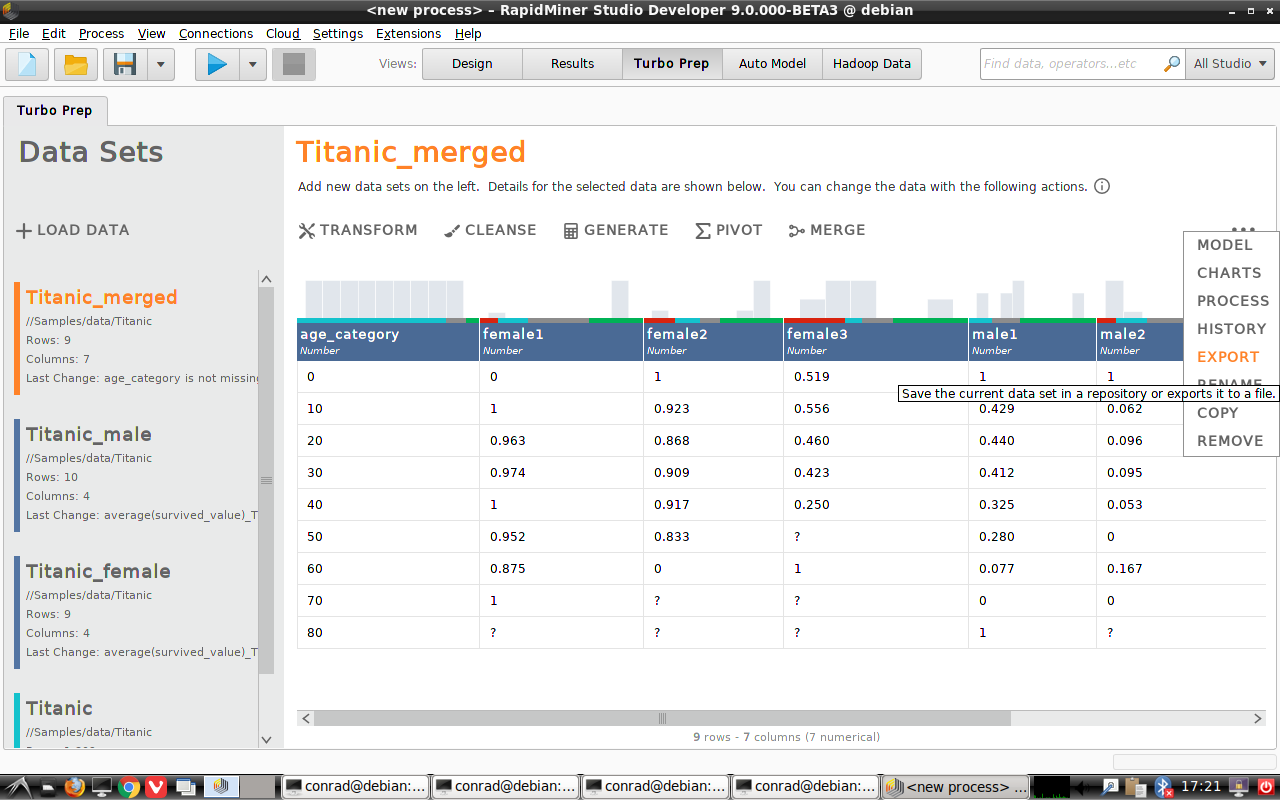
Task: Open the TRANSFORM action
Action: click(357, 230)
